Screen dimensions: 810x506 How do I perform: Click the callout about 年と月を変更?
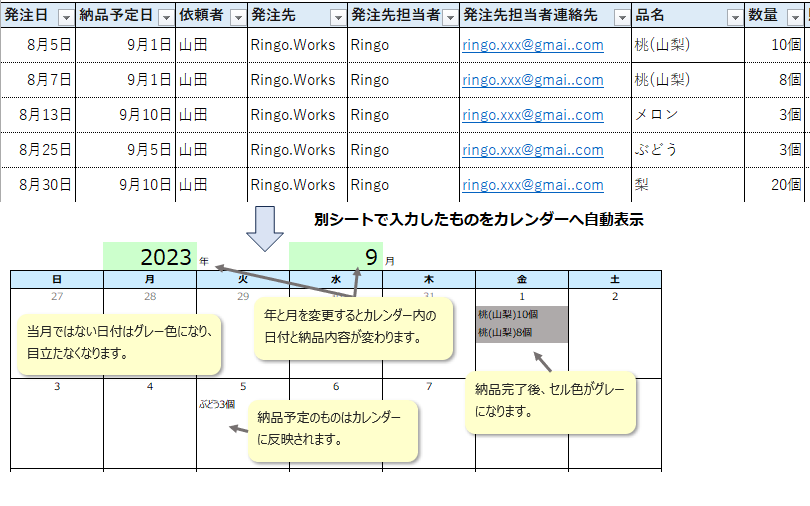pos(353,328)
